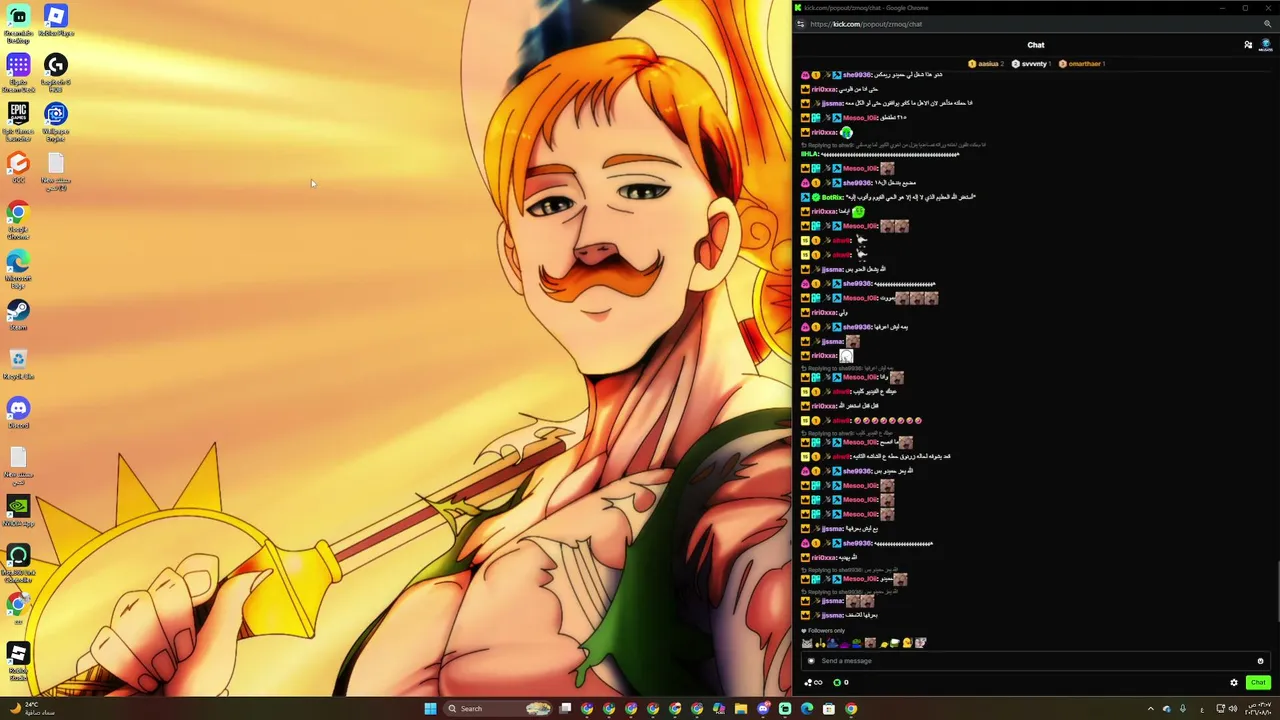Open Google Chrome desktop shortcut
The image size is (1280, 720).
click(18, 218)
